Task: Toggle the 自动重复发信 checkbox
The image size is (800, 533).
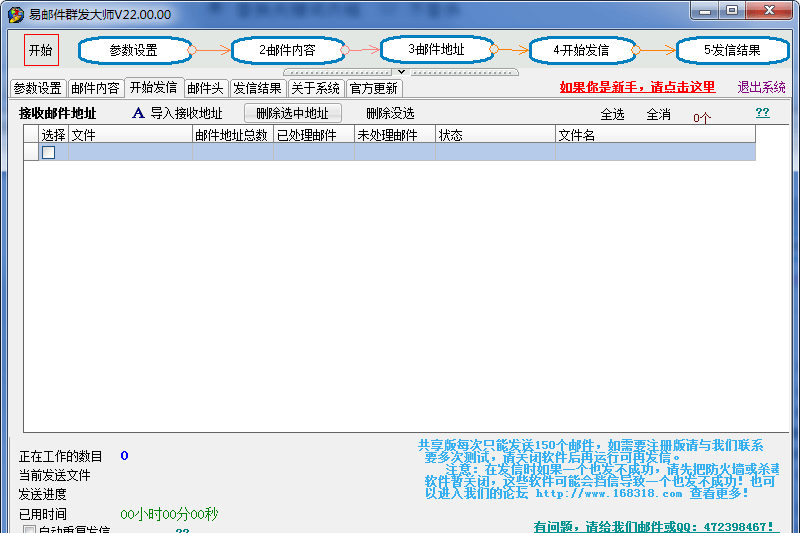Action: [x=30, y=529]
